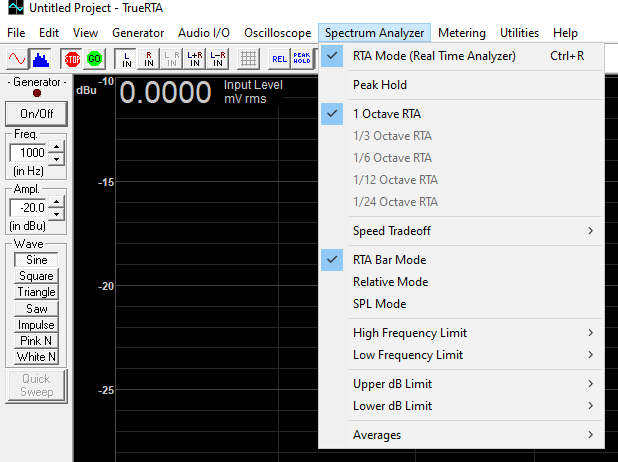Screen dimensions: 618x462
Task: Select the L+R IN input icon
Action: pyautogui.click(x=194, y=58)
